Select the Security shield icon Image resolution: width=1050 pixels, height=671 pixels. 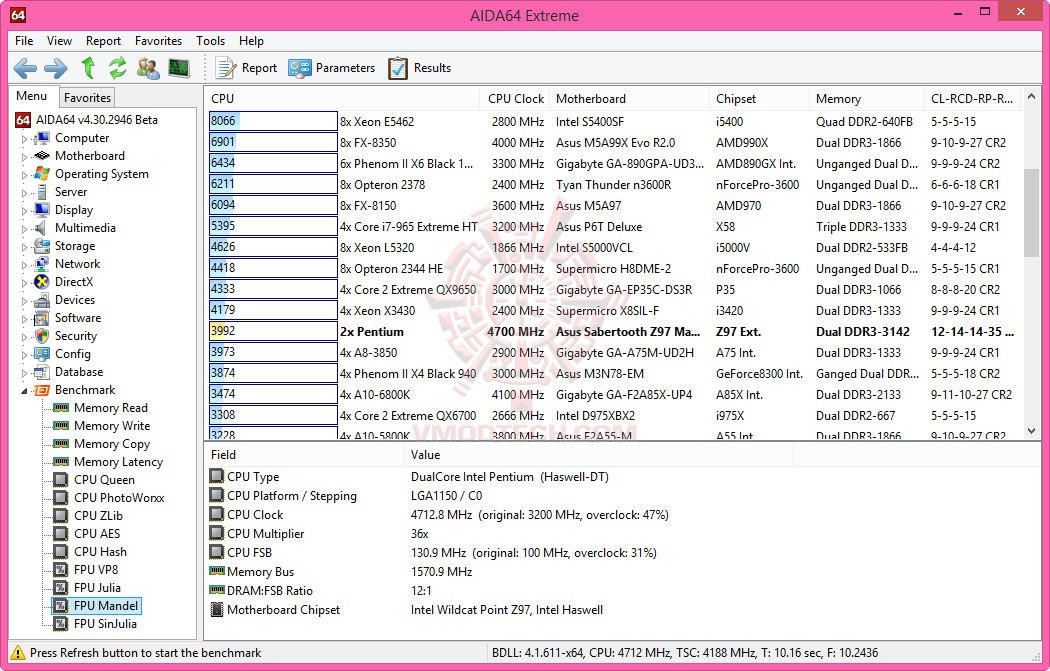click(42, 336)
